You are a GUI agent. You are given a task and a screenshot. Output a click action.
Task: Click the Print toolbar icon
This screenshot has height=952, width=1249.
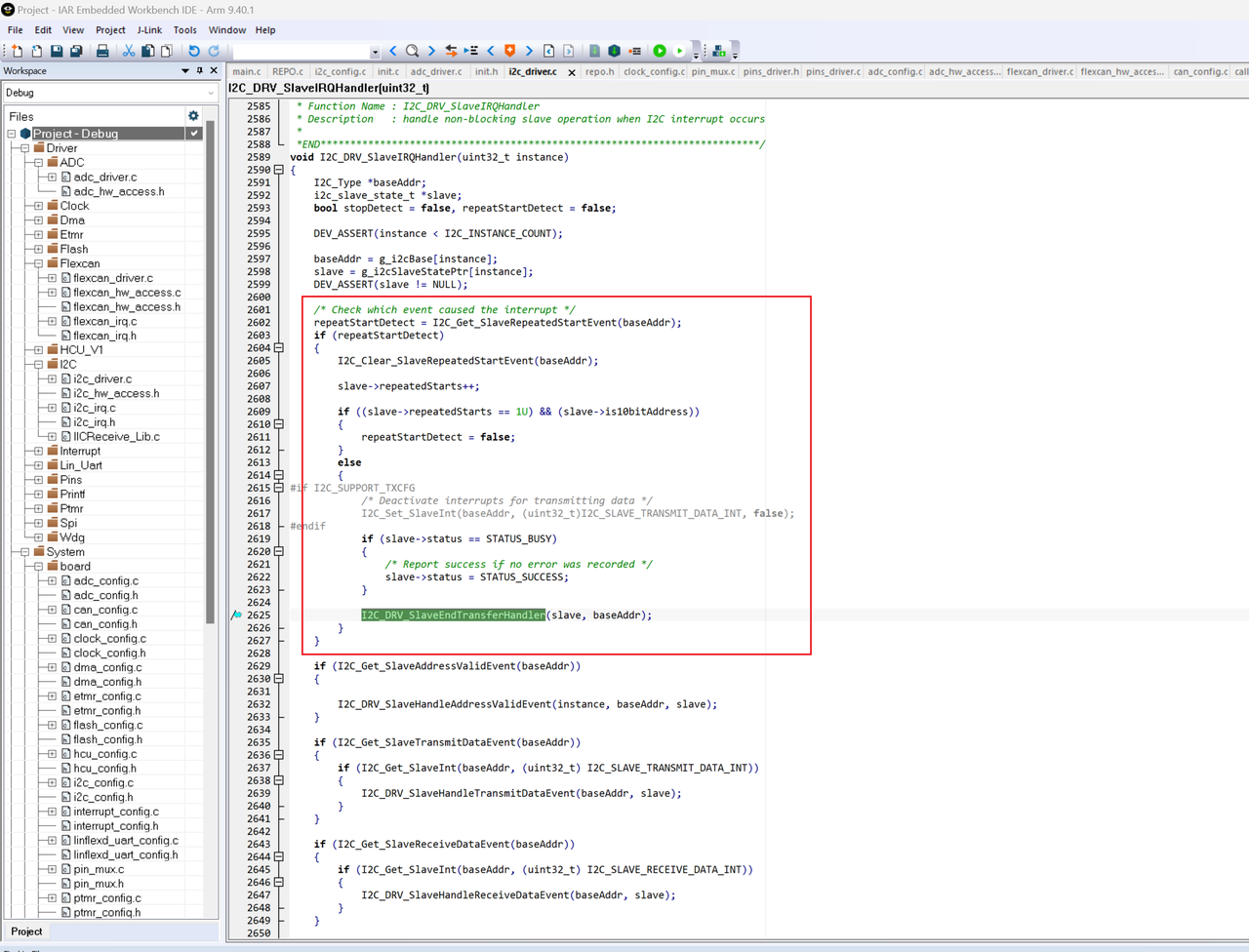pos(102,51)
